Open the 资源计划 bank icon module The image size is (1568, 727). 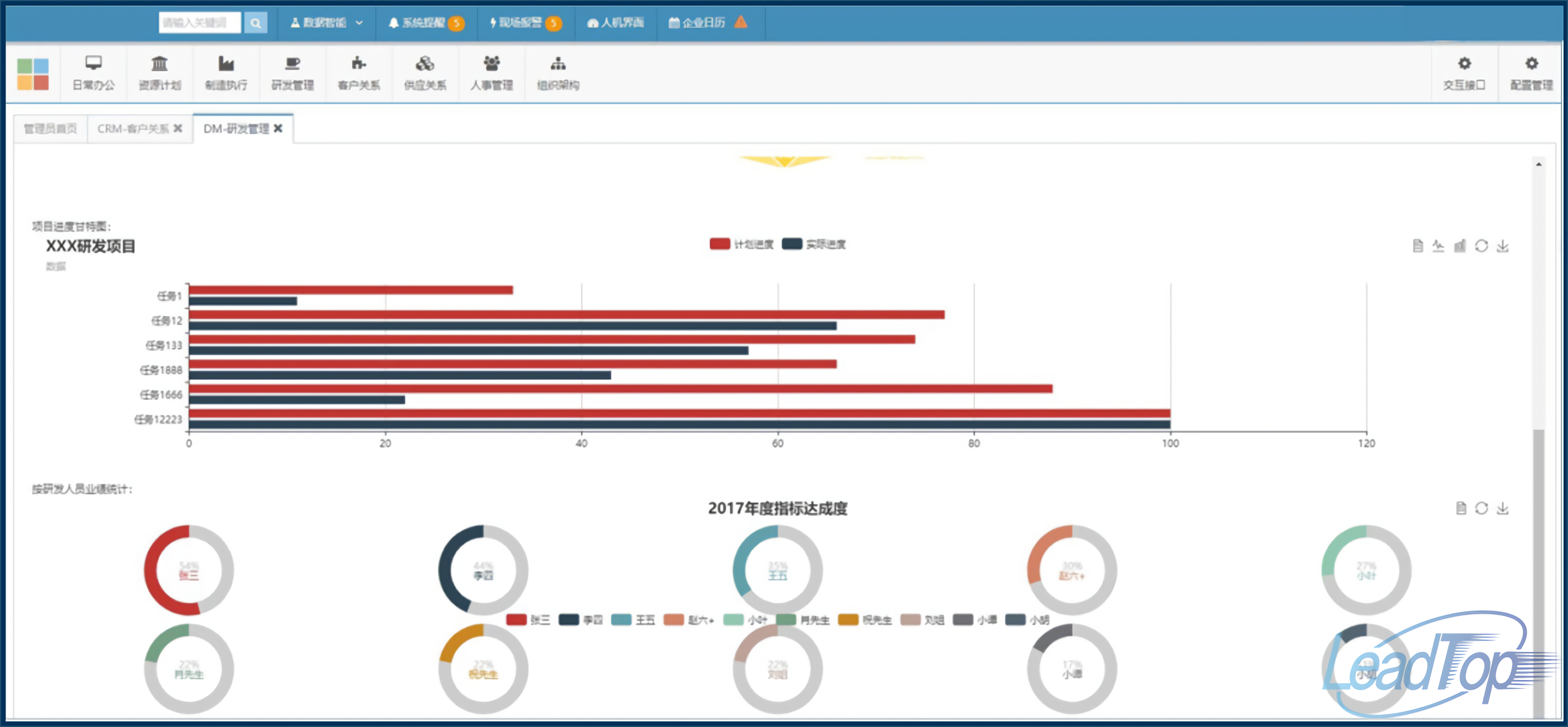(x=159, y=73)
